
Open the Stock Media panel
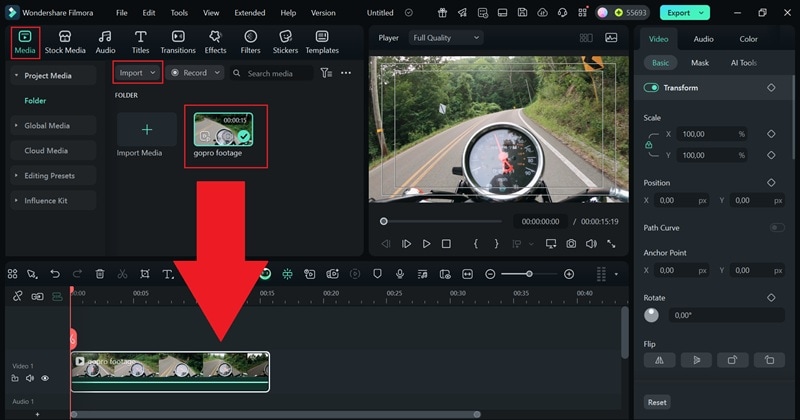click(65, 42)
